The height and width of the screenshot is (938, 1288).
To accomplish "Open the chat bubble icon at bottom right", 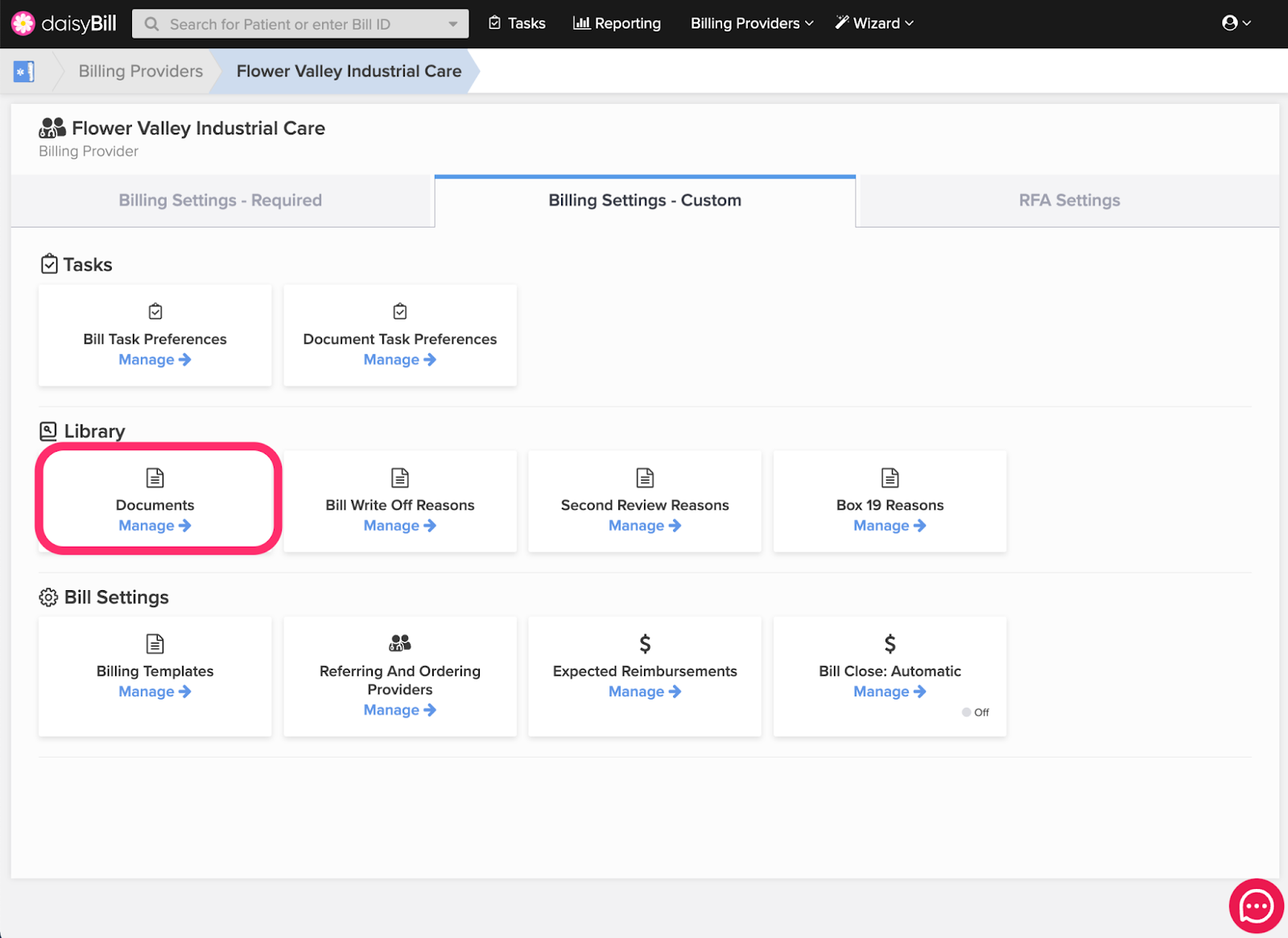I will [x=1255, y=906].
